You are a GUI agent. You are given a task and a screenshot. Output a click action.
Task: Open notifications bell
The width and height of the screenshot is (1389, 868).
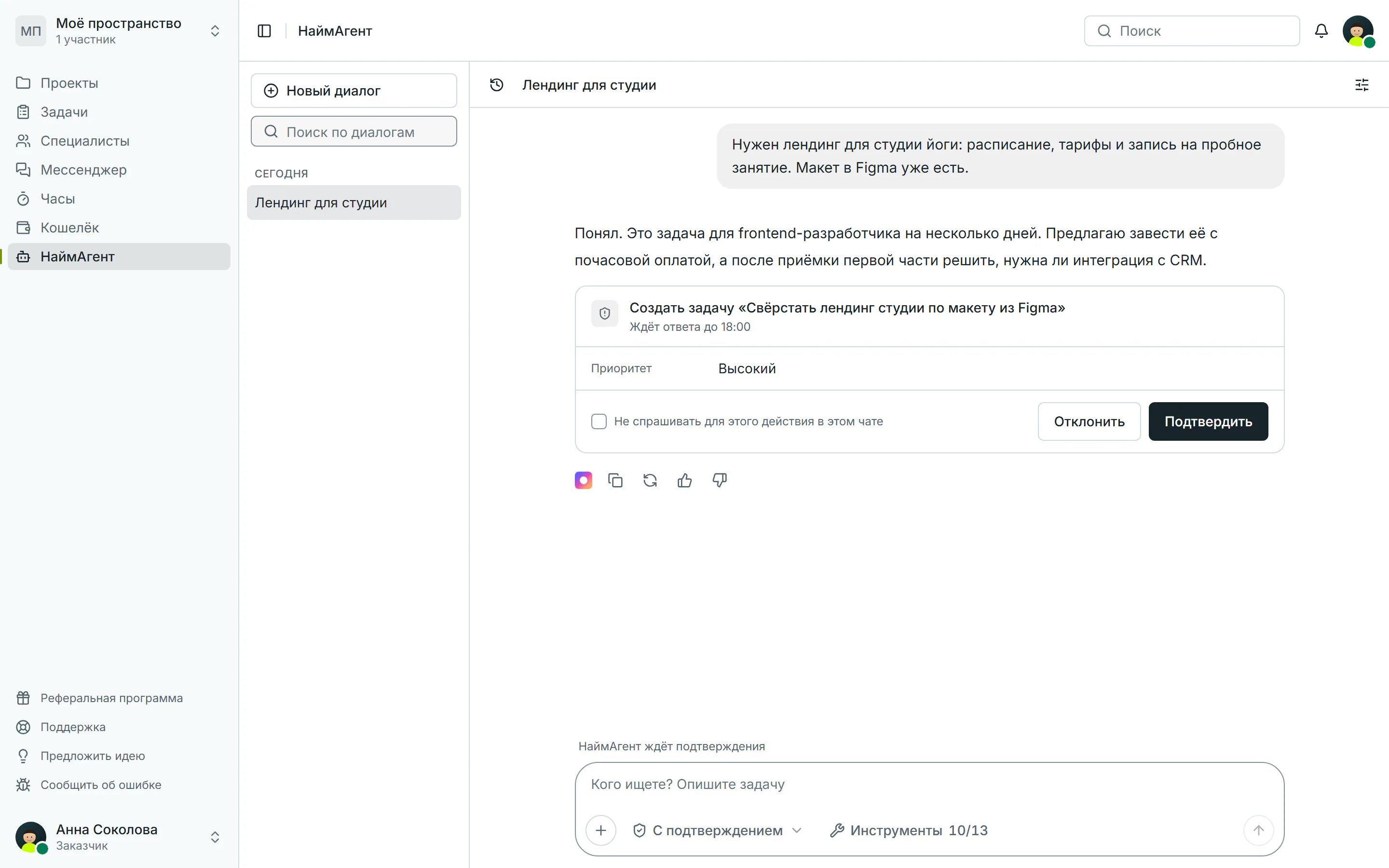point(1321,31)
